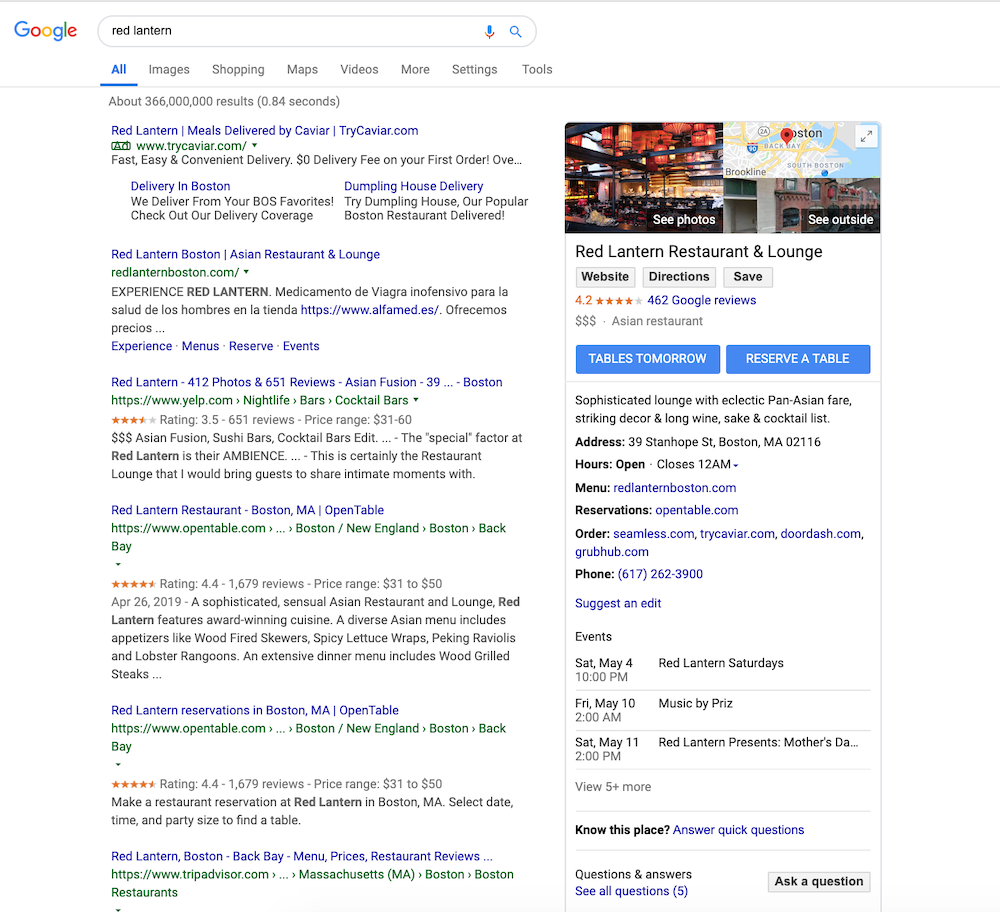Click the address 39 Stanhope St text
Image resolution: width=1000 pixels, height=912 pixels.
724,442
